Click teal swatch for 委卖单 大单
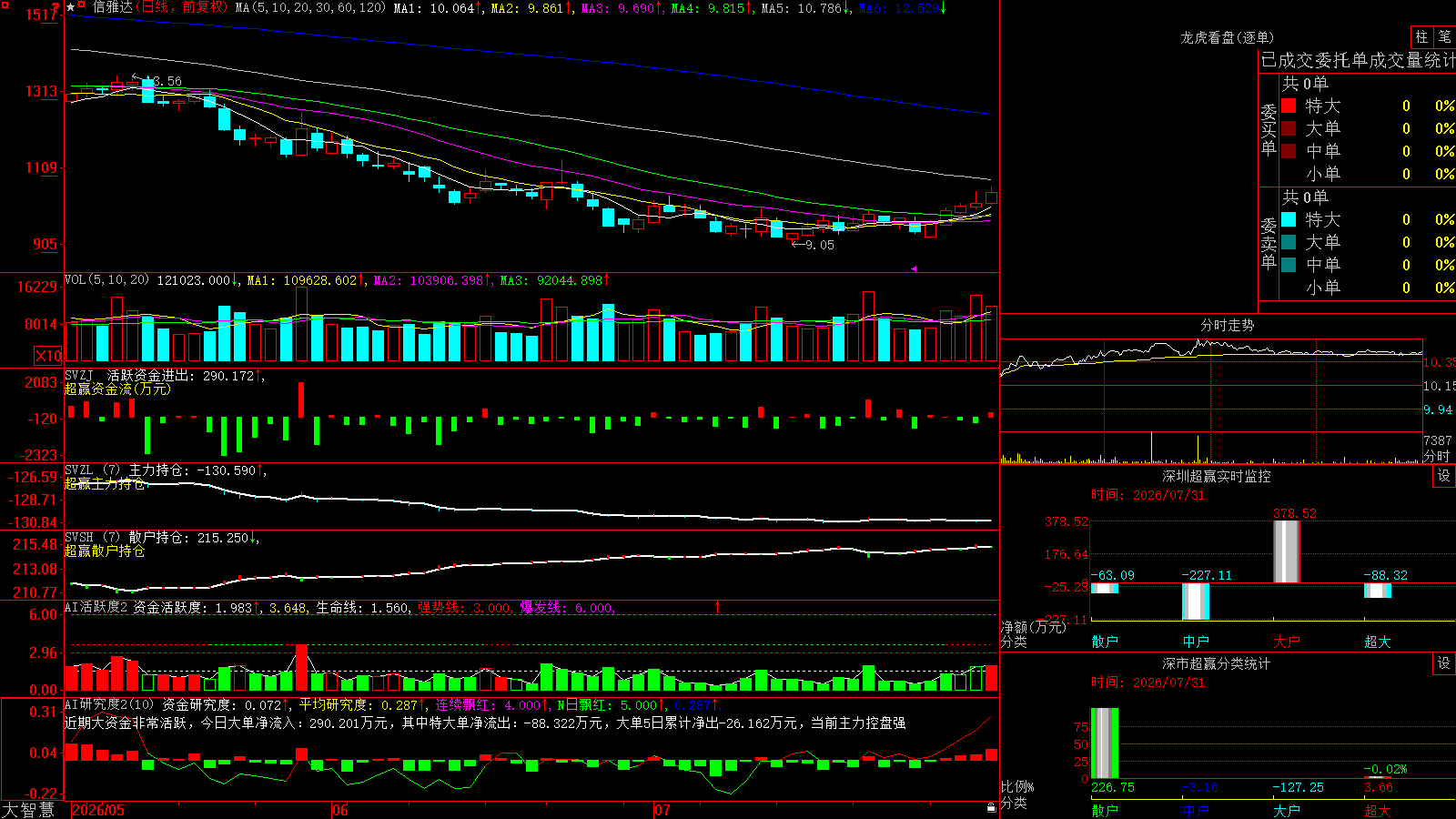The height and width of the screenshot is (819, 1456). pyautogui.click(x=1289, y=242)
